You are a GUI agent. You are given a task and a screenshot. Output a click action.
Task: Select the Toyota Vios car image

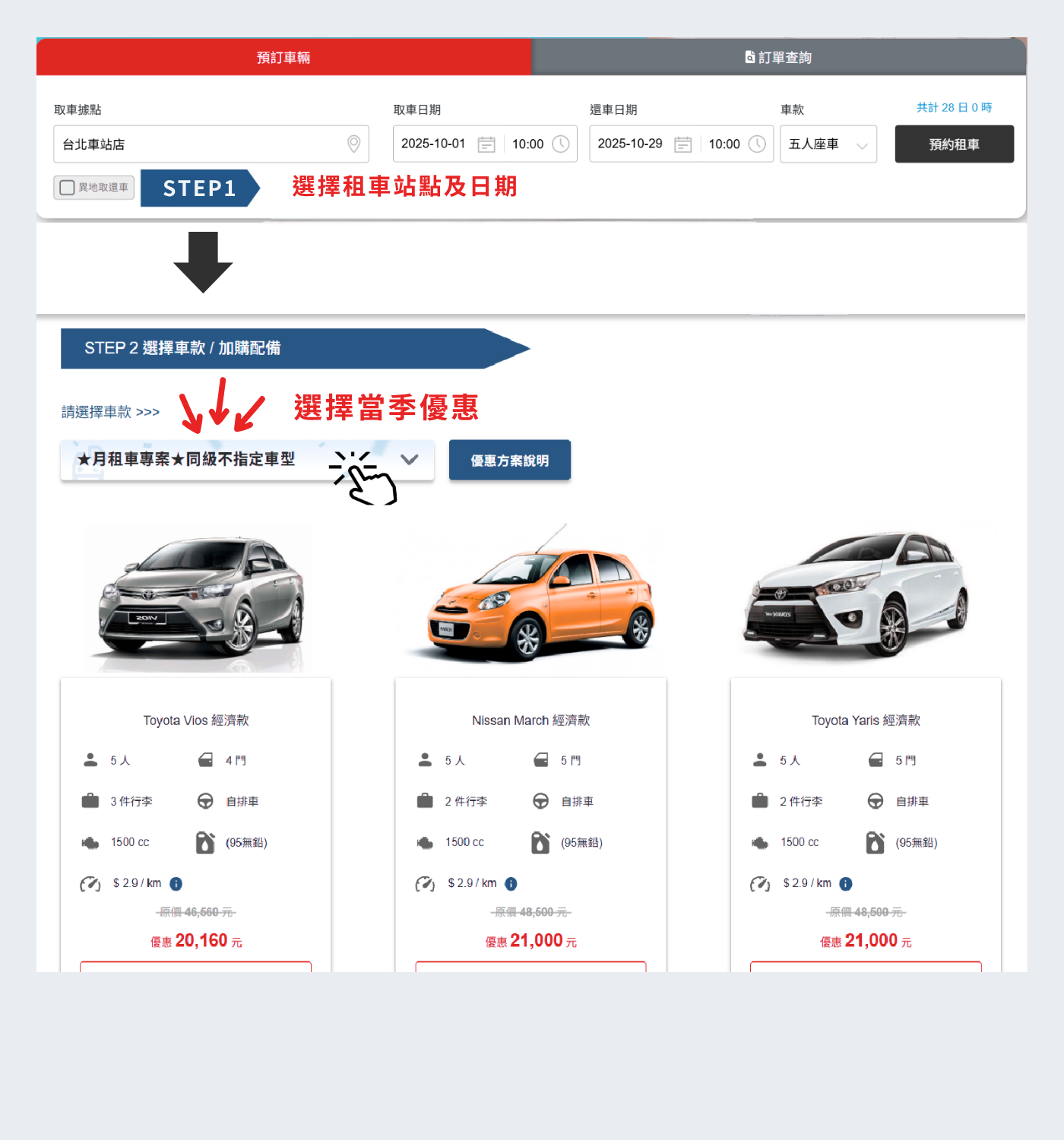pos(199,597)
